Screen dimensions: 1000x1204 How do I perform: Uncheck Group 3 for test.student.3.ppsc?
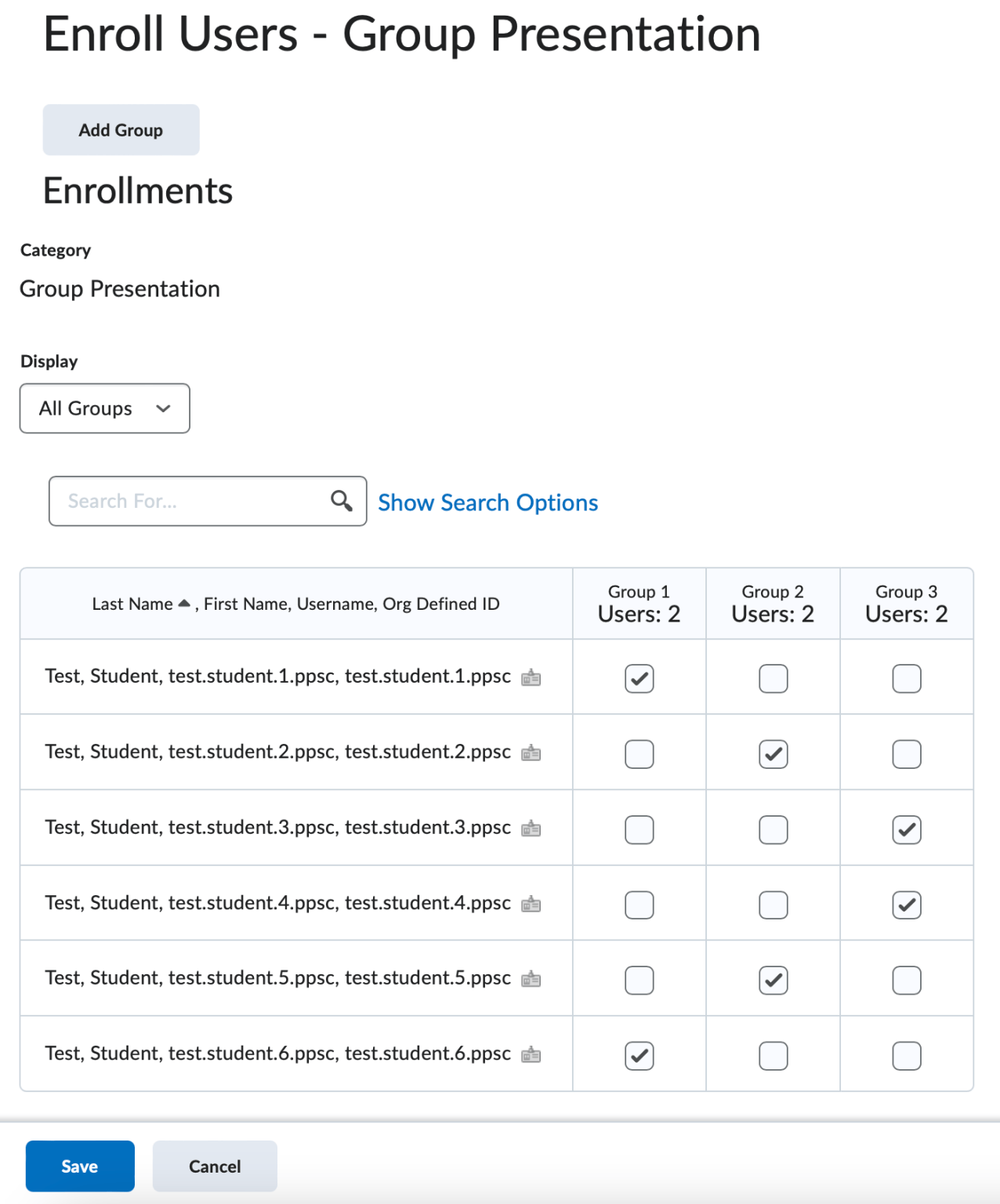click(907, 829)
